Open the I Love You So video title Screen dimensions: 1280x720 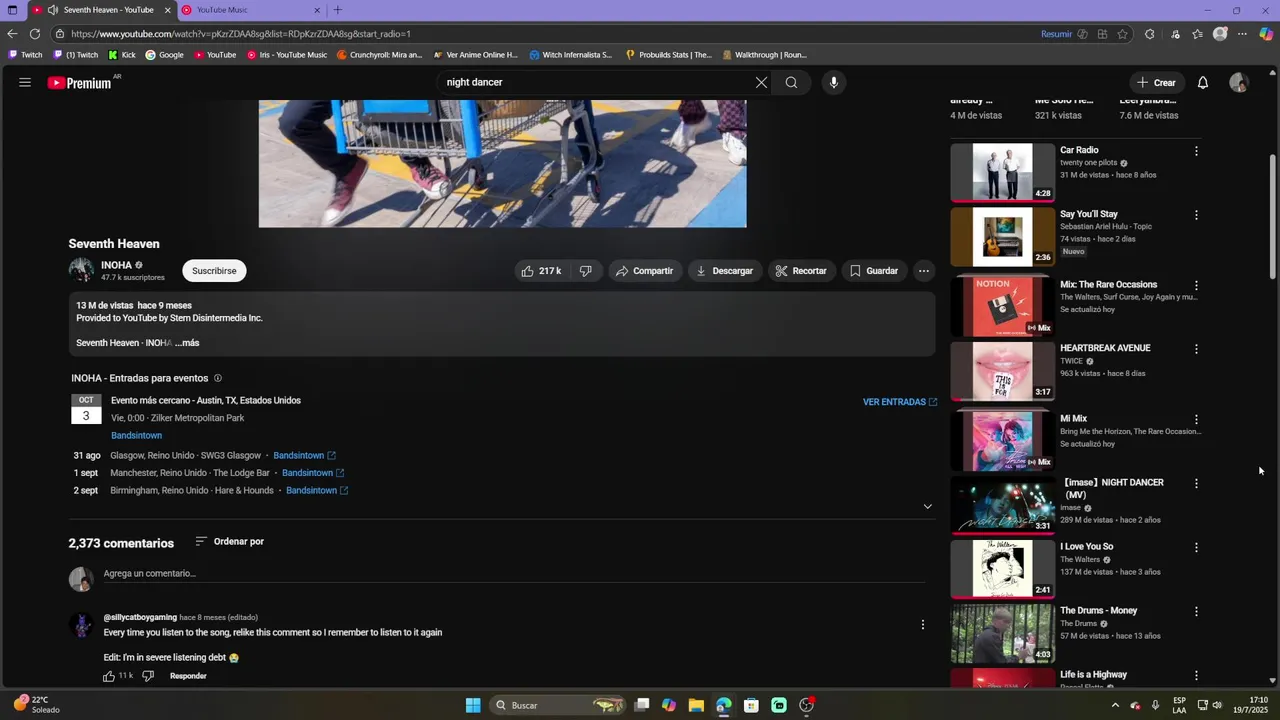[x=1086, y=547]
